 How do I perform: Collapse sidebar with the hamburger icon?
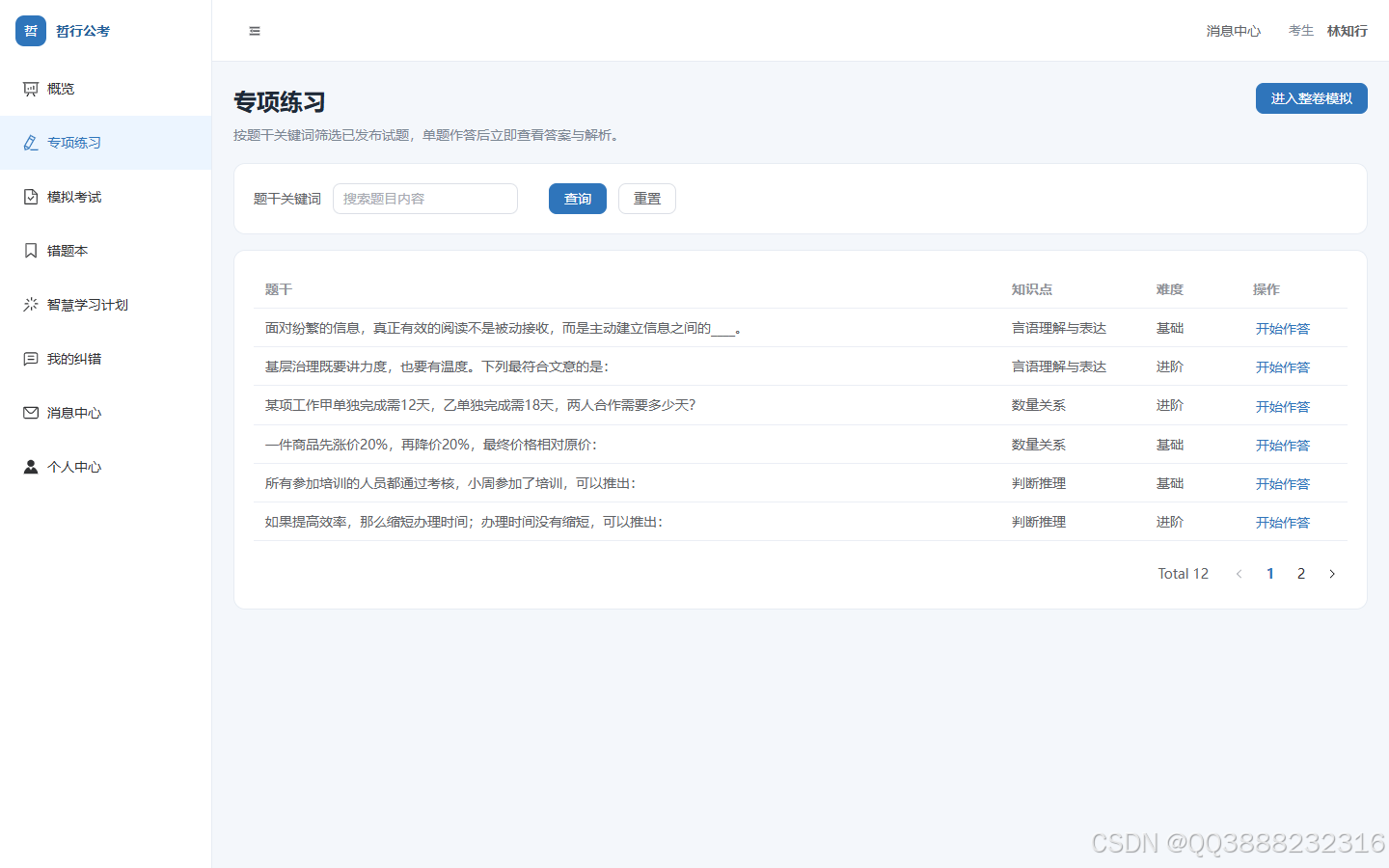point(255,31)
